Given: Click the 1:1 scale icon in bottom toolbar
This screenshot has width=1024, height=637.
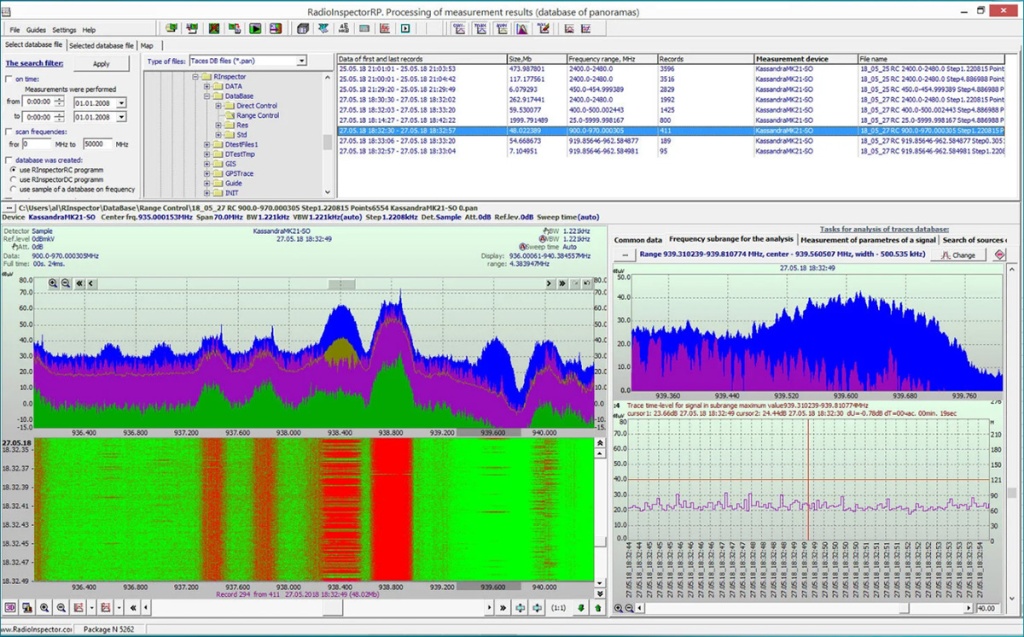Looking at the screenshot, I should (x=559, y=607).
